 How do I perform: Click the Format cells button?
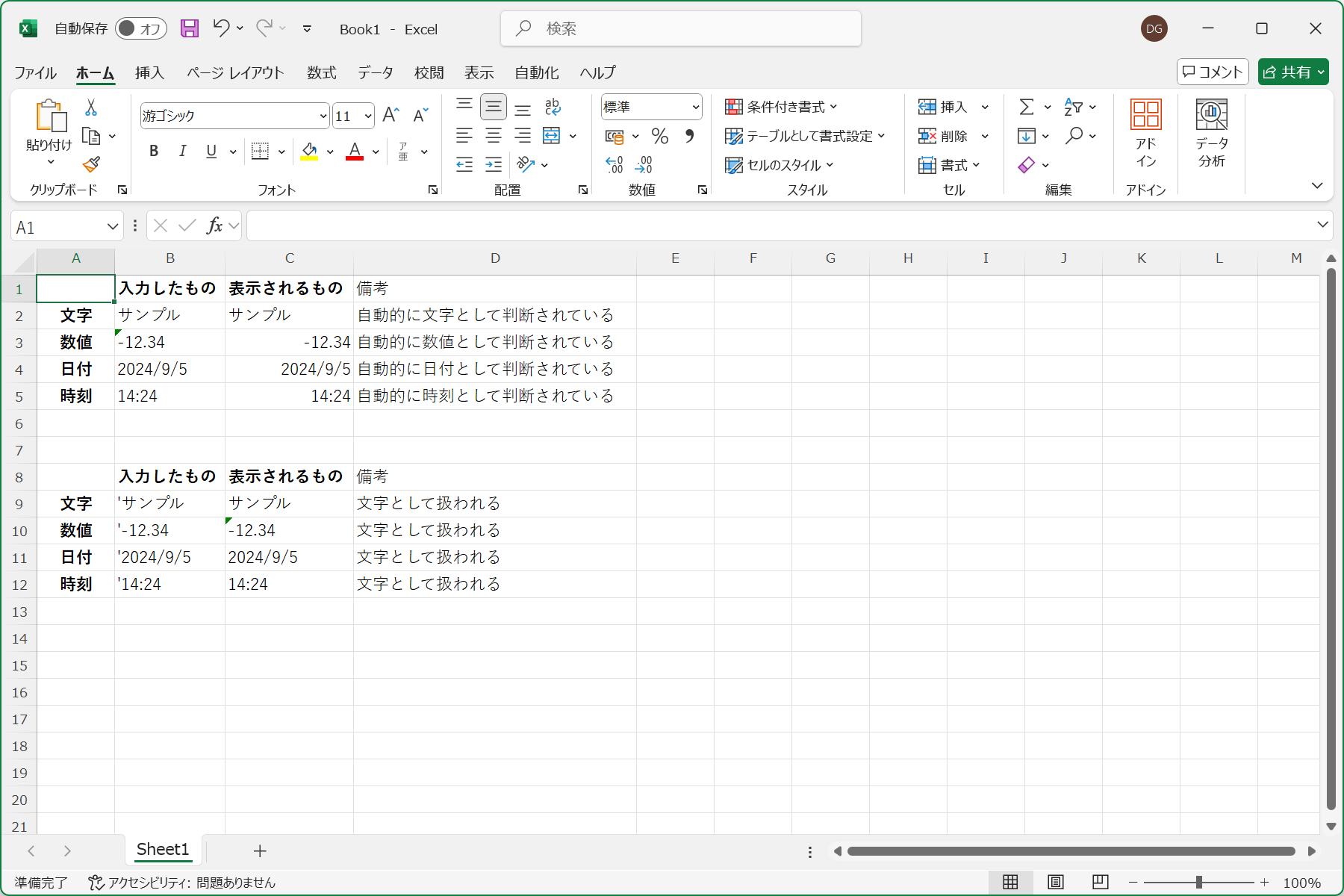coord(949,165)
